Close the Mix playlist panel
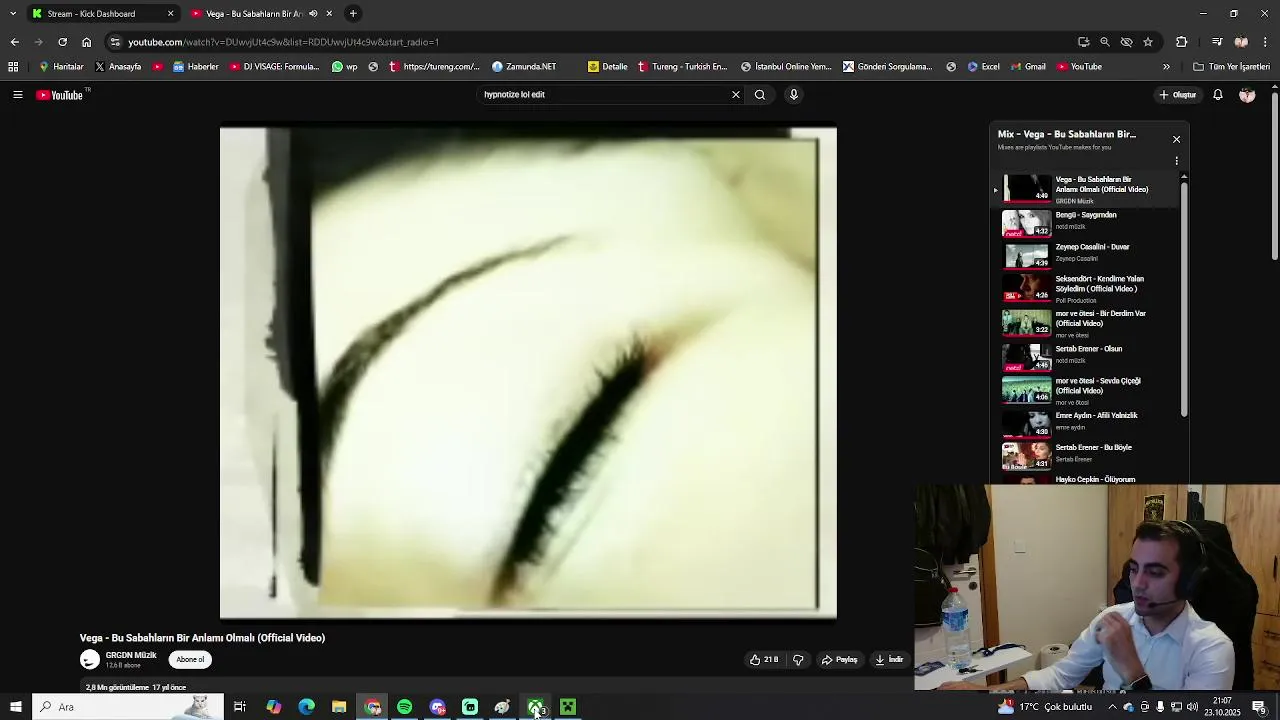This screenshot has height=720, width=1280. coord(1176,139)
